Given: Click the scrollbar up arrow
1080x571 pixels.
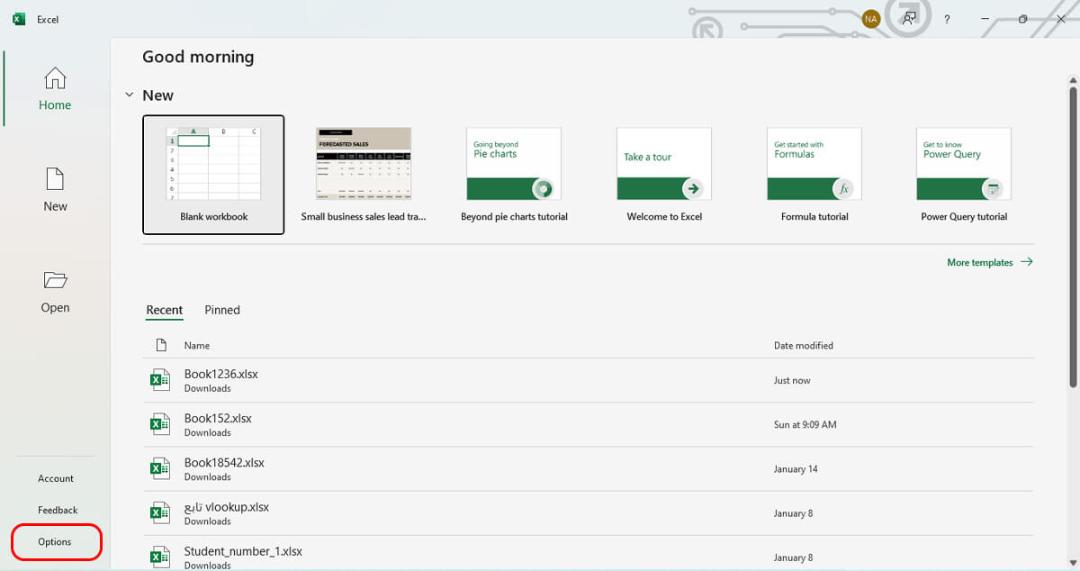Looking at the screenshot, I should coord(1072,81).
